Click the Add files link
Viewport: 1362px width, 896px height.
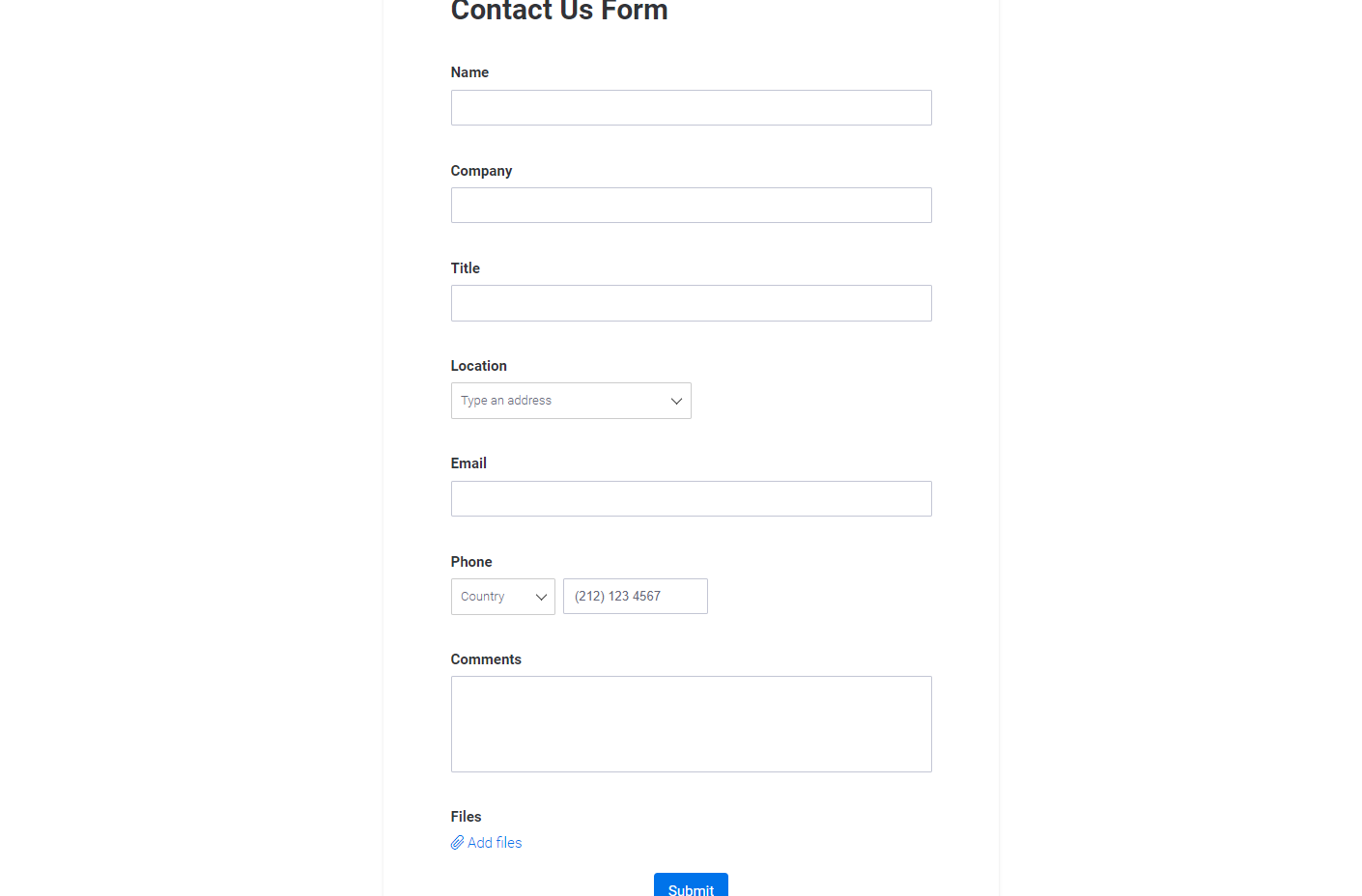[494, 842]
